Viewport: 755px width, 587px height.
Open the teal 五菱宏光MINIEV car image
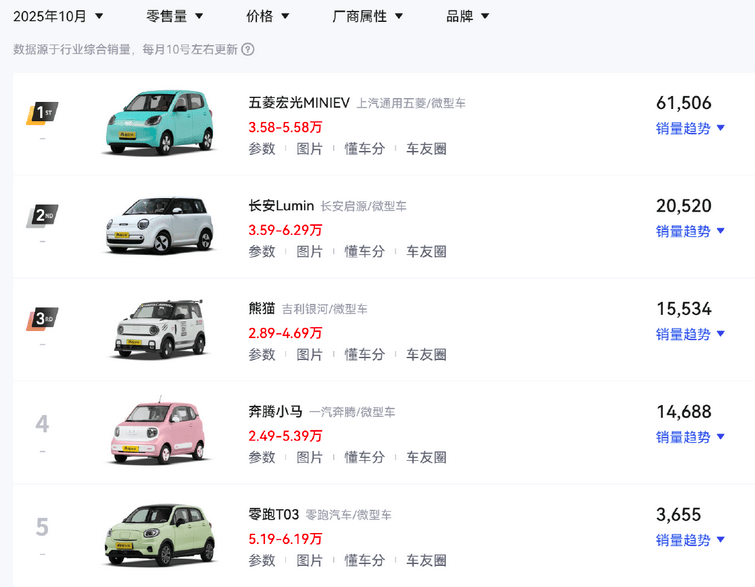[x=160, y=122]
